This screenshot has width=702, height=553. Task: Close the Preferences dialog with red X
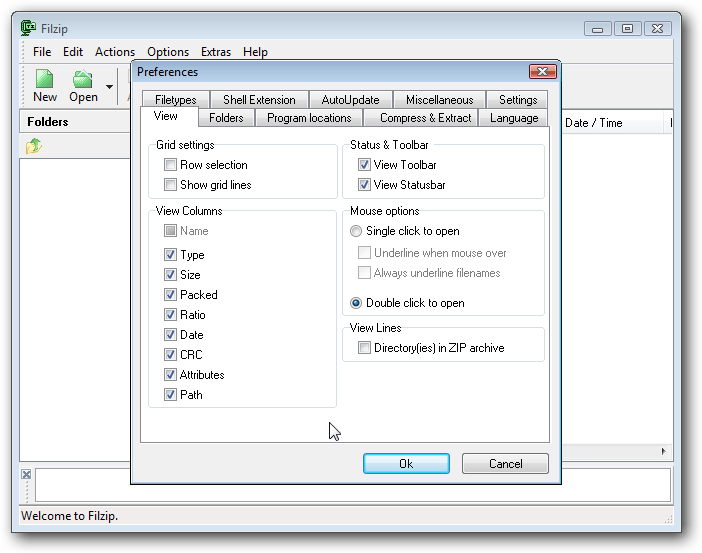click(x=543, y=72)
